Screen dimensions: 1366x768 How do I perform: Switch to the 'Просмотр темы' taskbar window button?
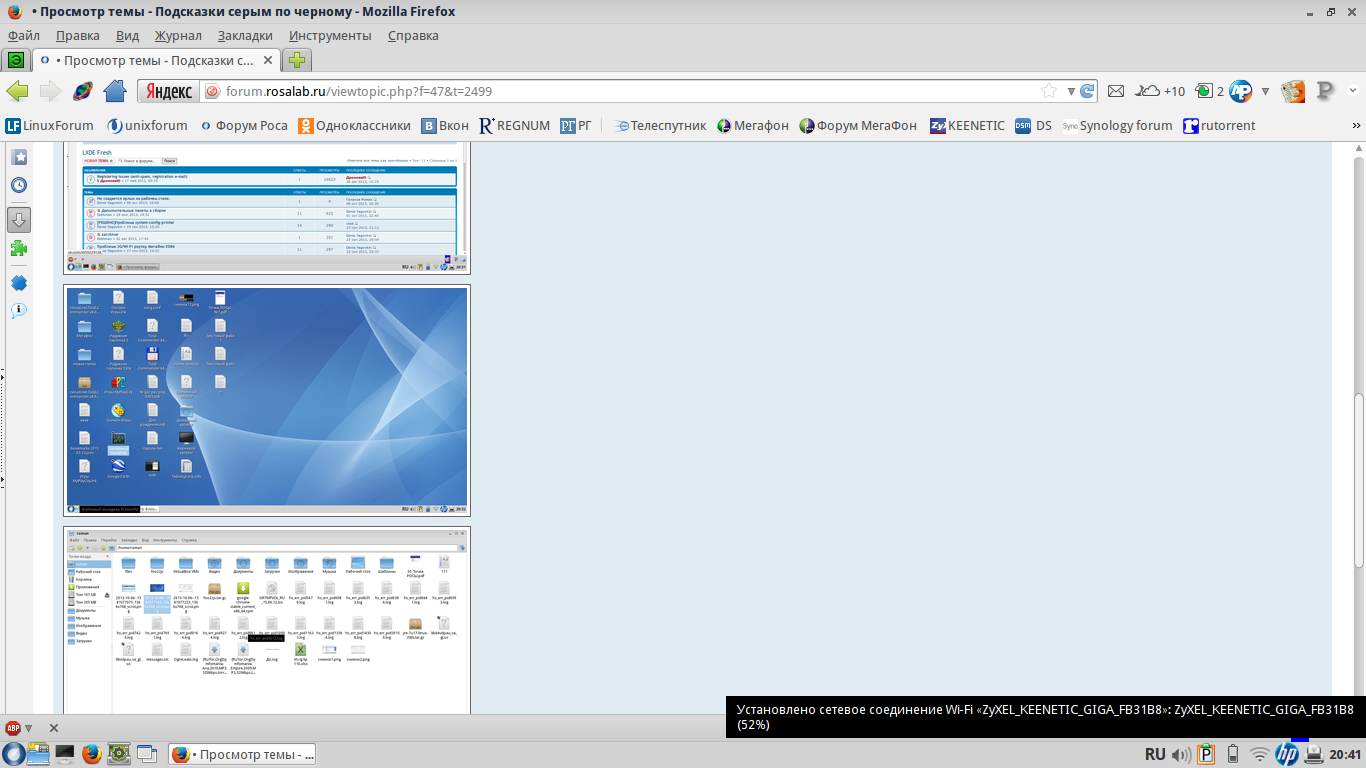[244, 754]
